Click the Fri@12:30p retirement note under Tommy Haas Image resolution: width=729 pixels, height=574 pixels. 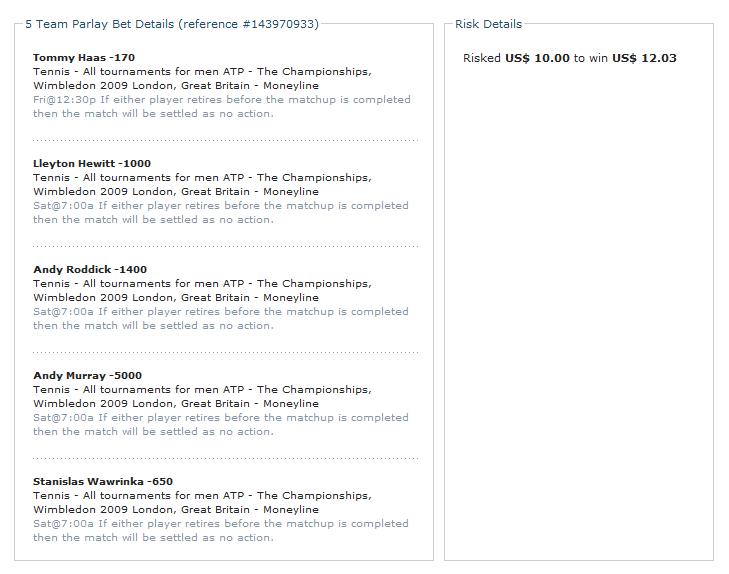click(221, 107)
